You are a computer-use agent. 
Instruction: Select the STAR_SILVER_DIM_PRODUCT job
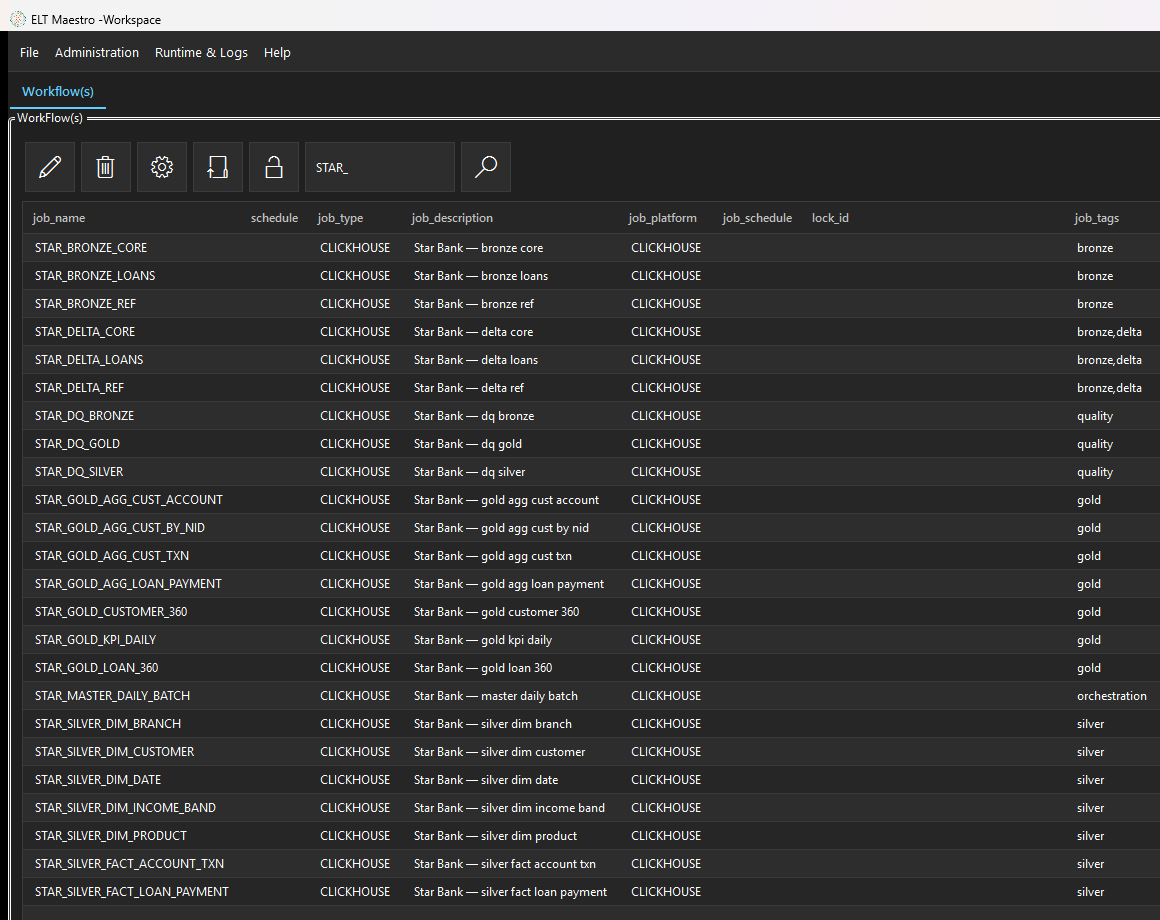coord(111,836)
